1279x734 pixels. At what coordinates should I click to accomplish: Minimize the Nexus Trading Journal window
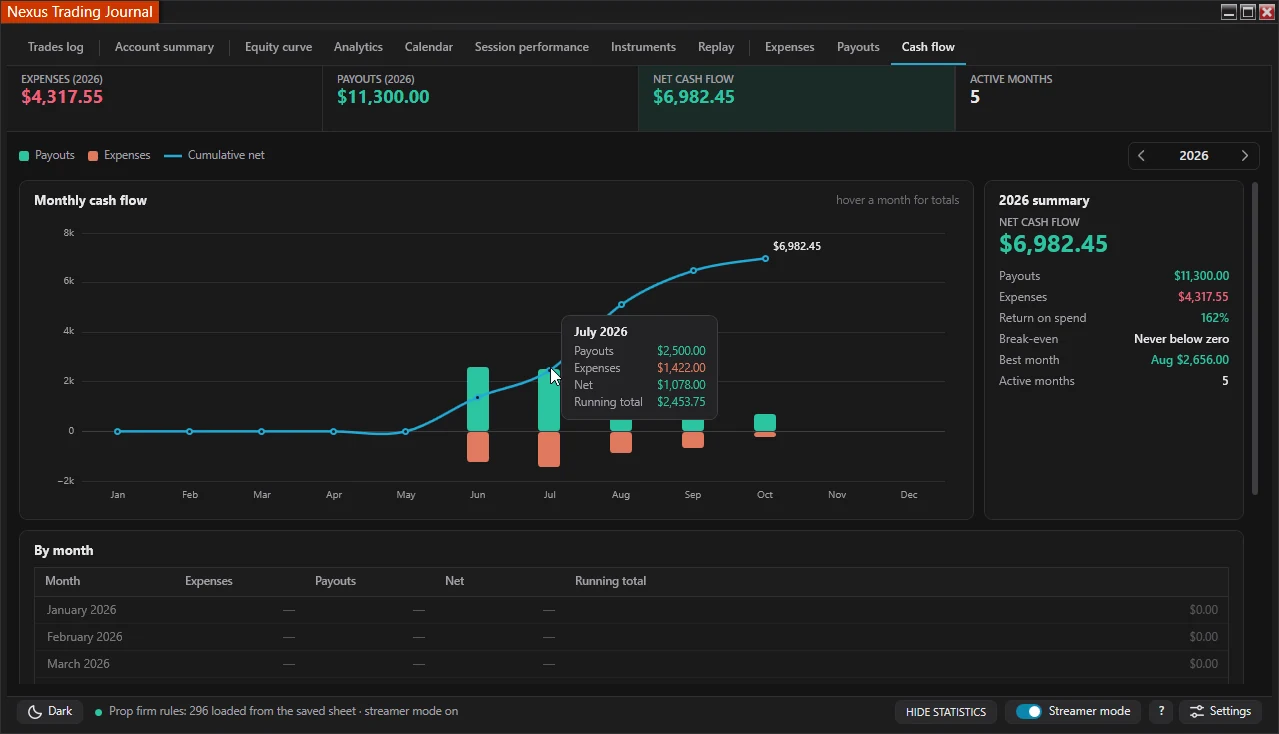tap(1229, 12)
